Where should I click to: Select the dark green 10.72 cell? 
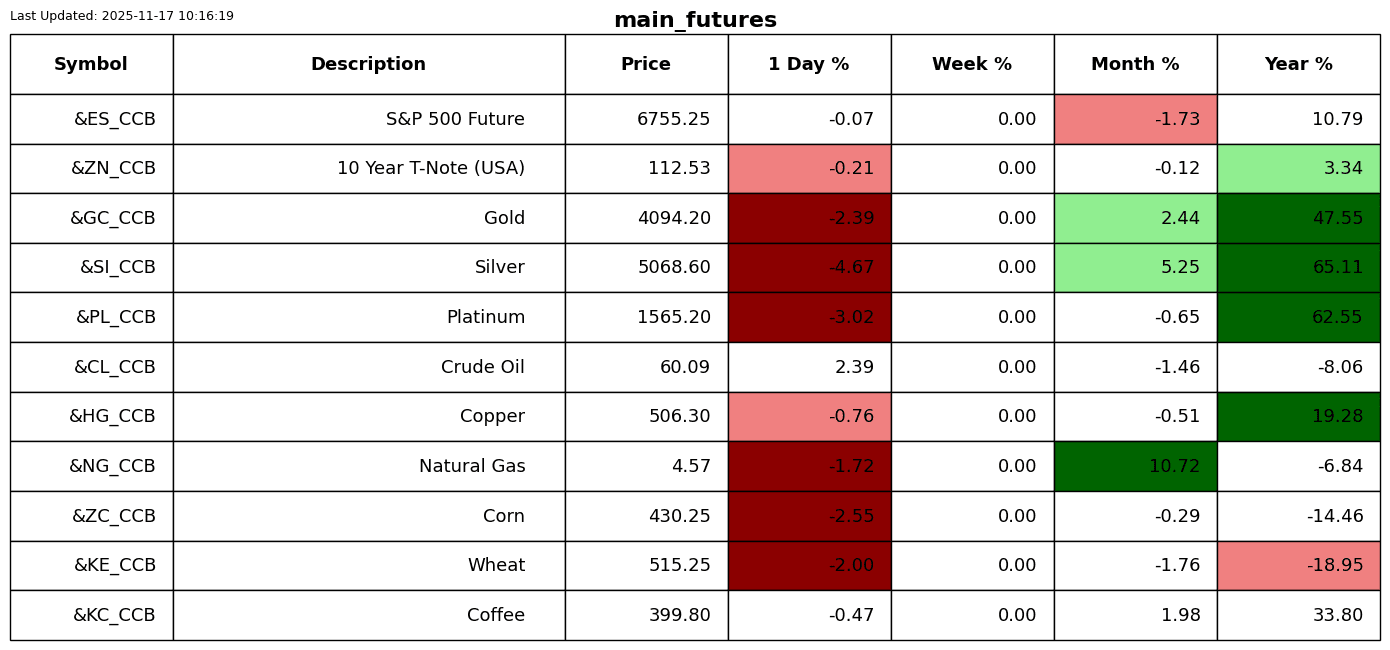1135,467
